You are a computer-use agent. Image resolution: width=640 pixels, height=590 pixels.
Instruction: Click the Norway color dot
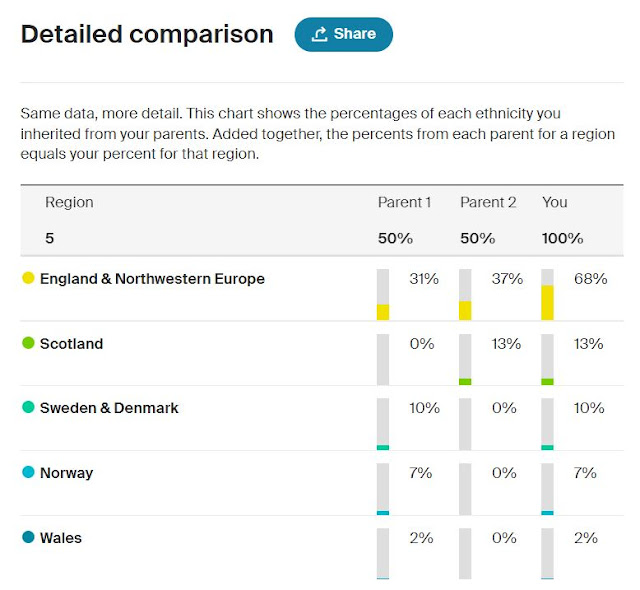(x=28, y=473)
